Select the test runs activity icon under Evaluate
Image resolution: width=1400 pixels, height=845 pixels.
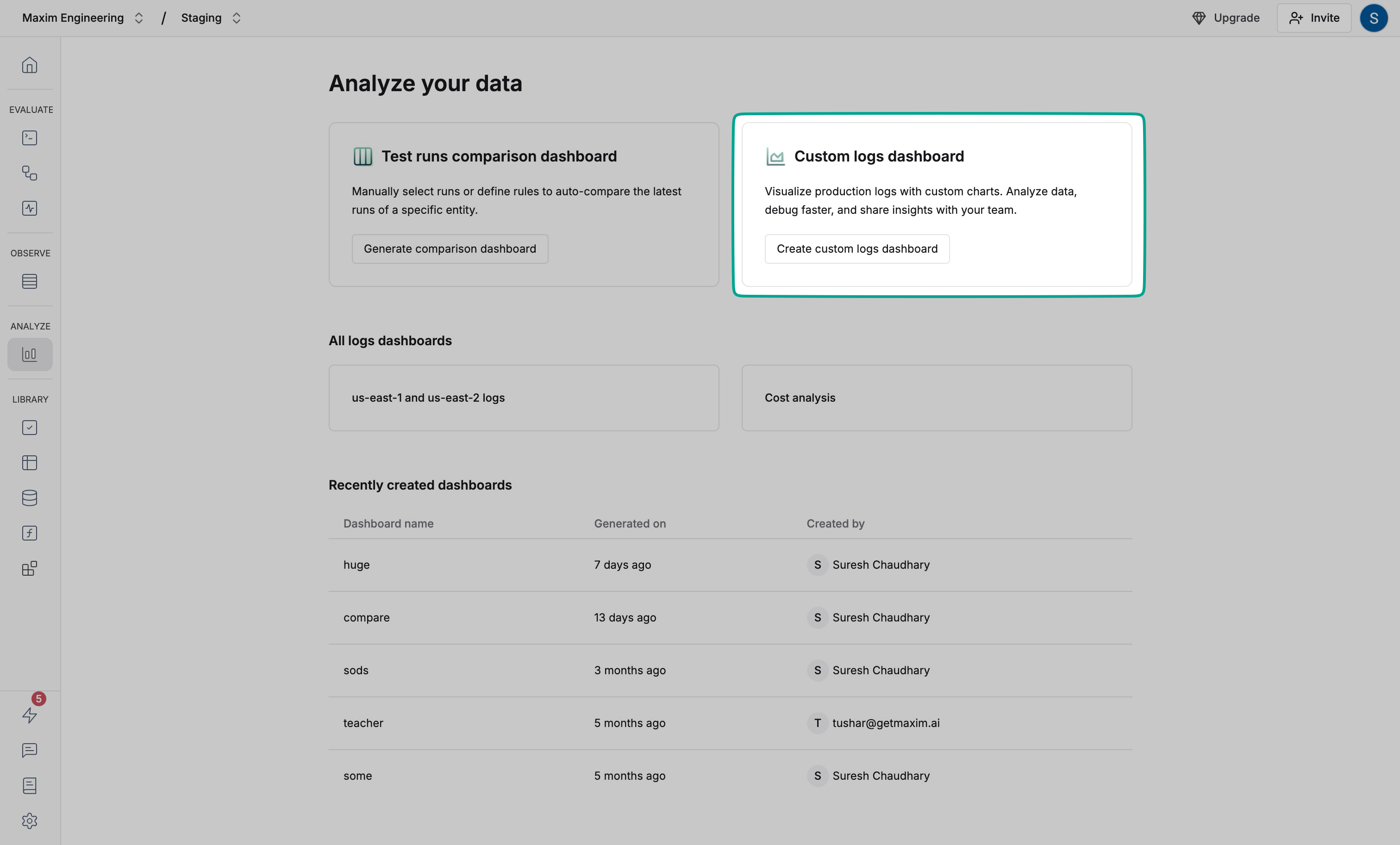(30, 208)
